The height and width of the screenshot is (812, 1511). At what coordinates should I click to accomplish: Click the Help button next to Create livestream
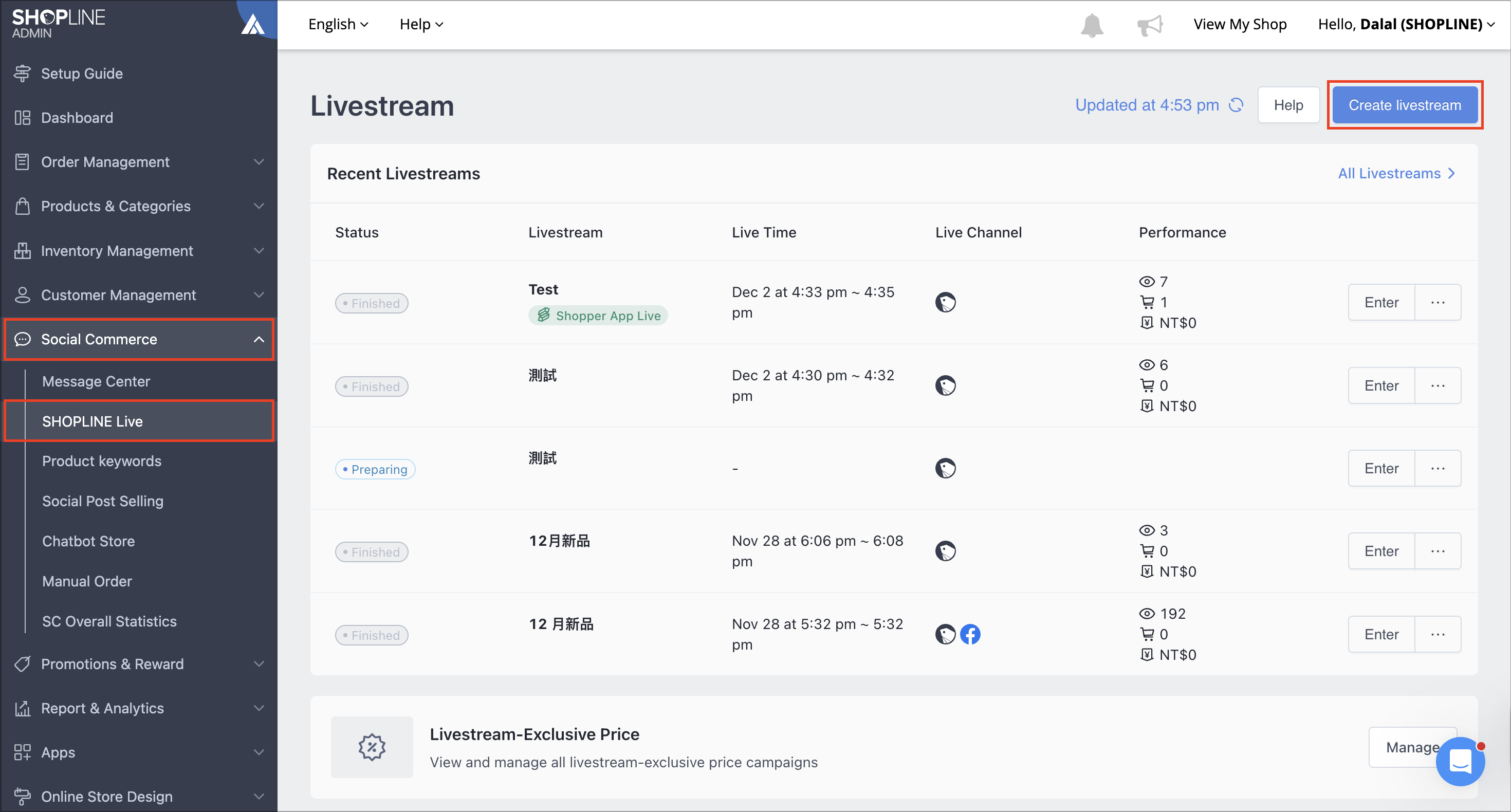coord(1288,105)
